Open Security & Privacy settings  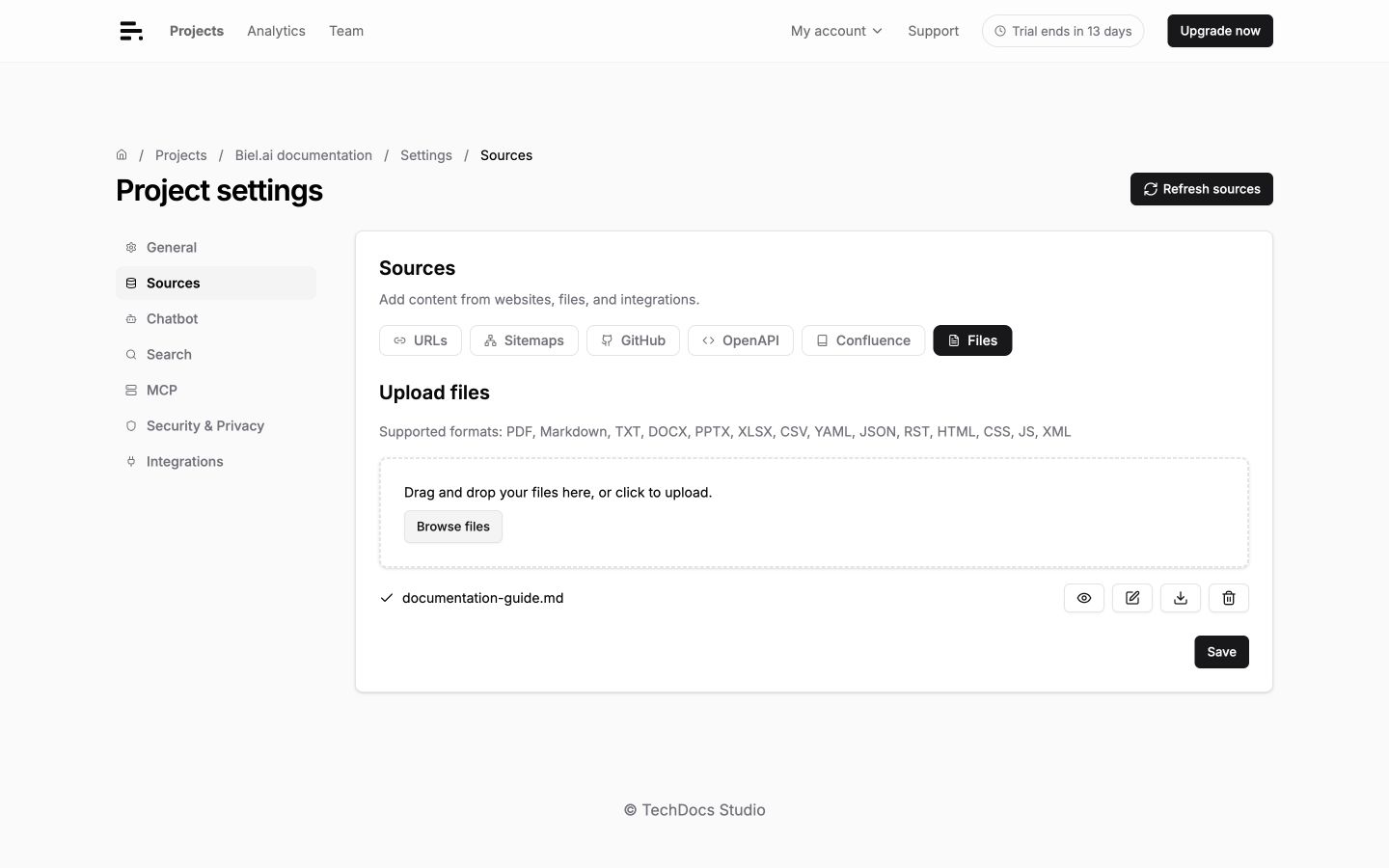(216, 425)
